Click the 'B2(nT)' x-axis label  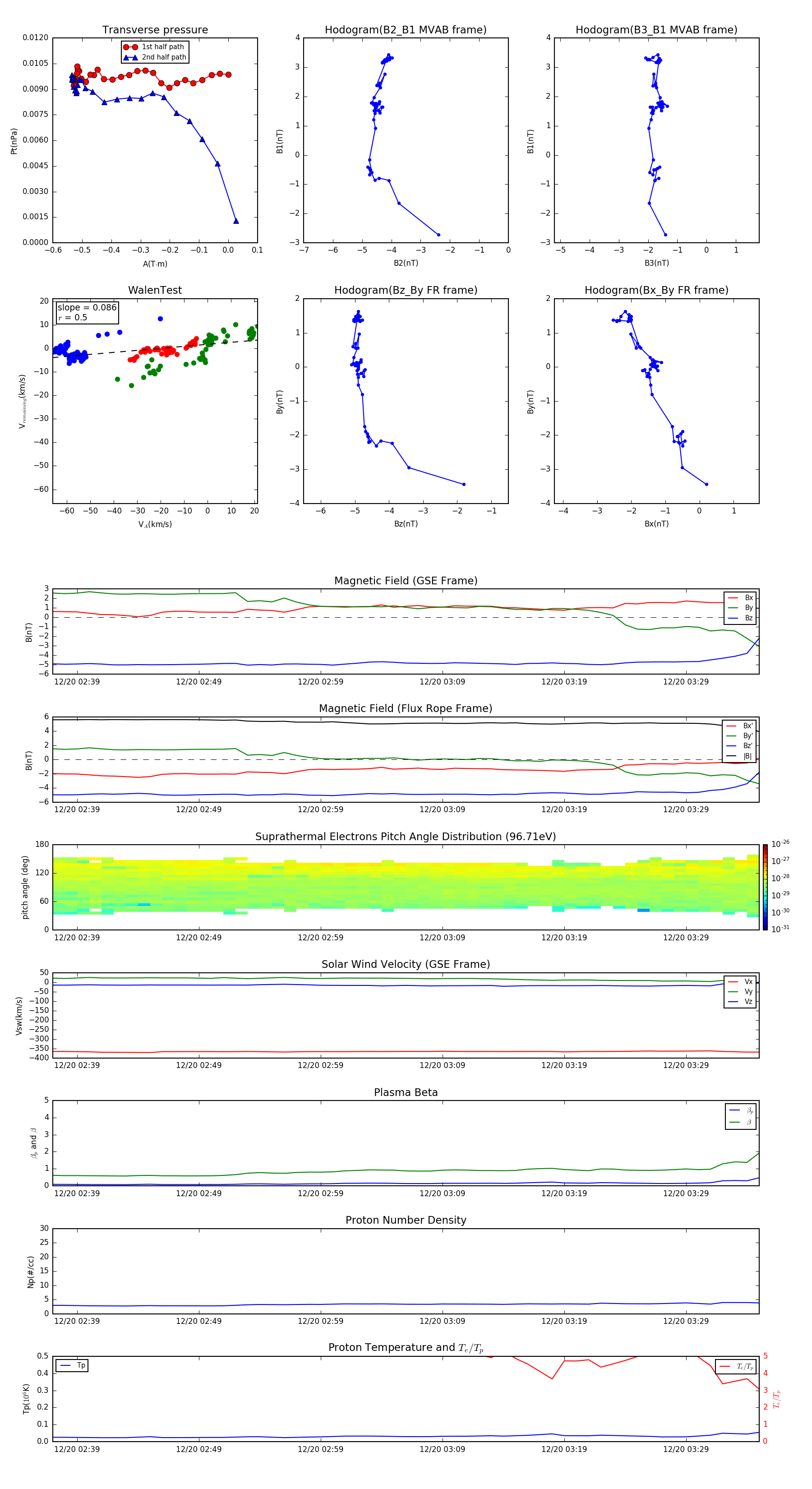[406, 263]
